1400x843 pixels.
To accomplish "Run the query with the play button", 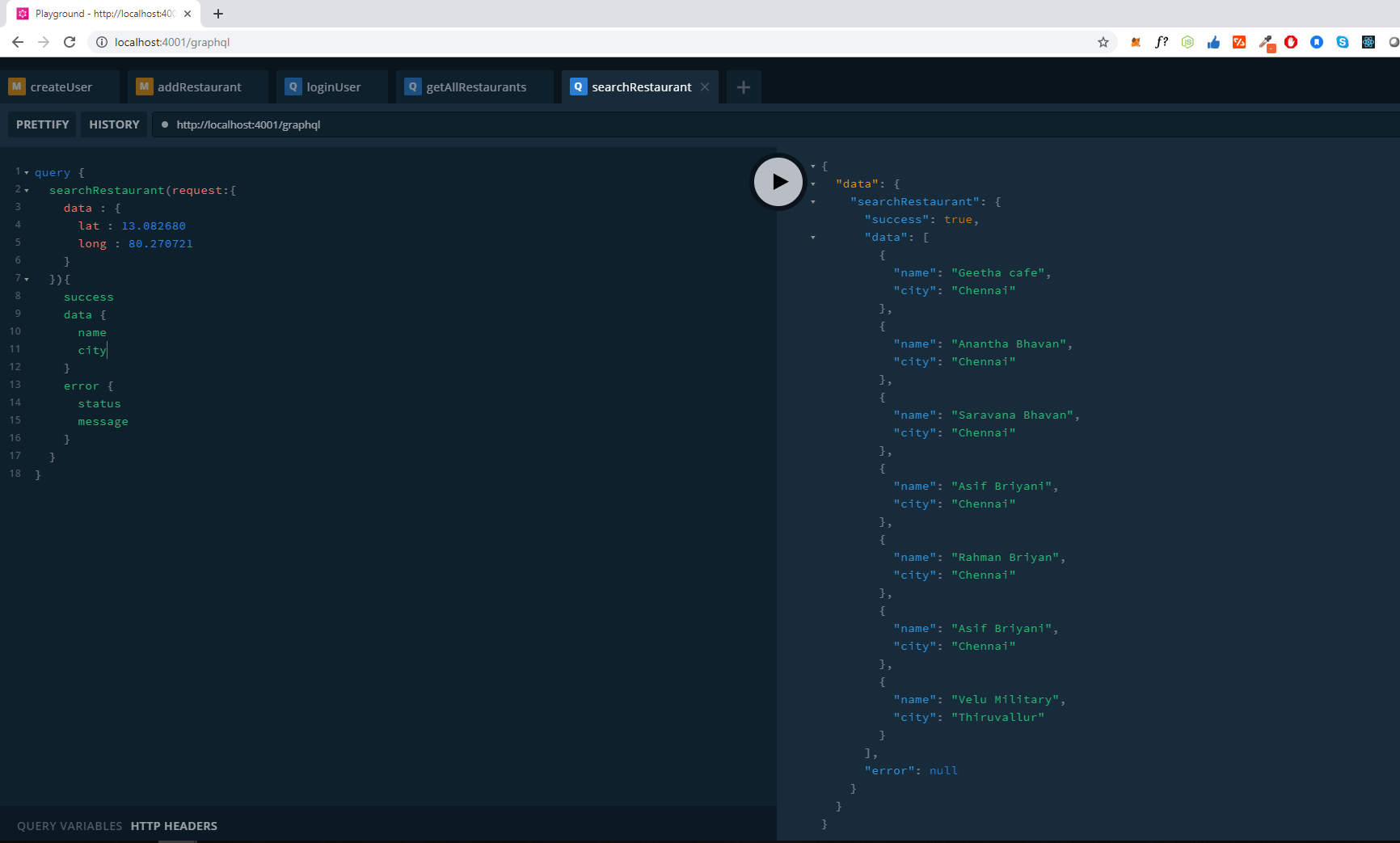I will (778, 182).
